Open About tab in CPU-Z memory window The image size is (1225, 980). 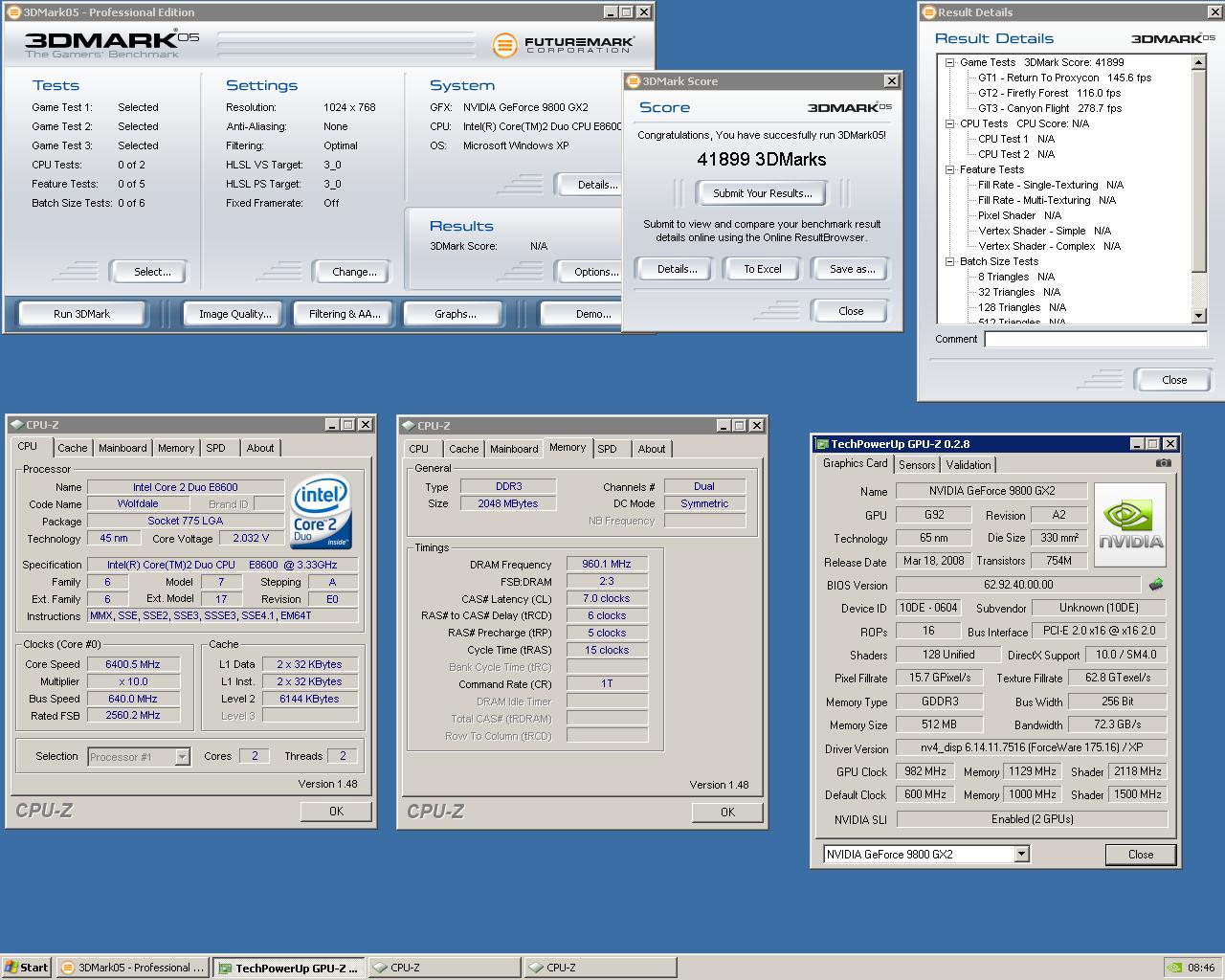click(x=652, y=449)
